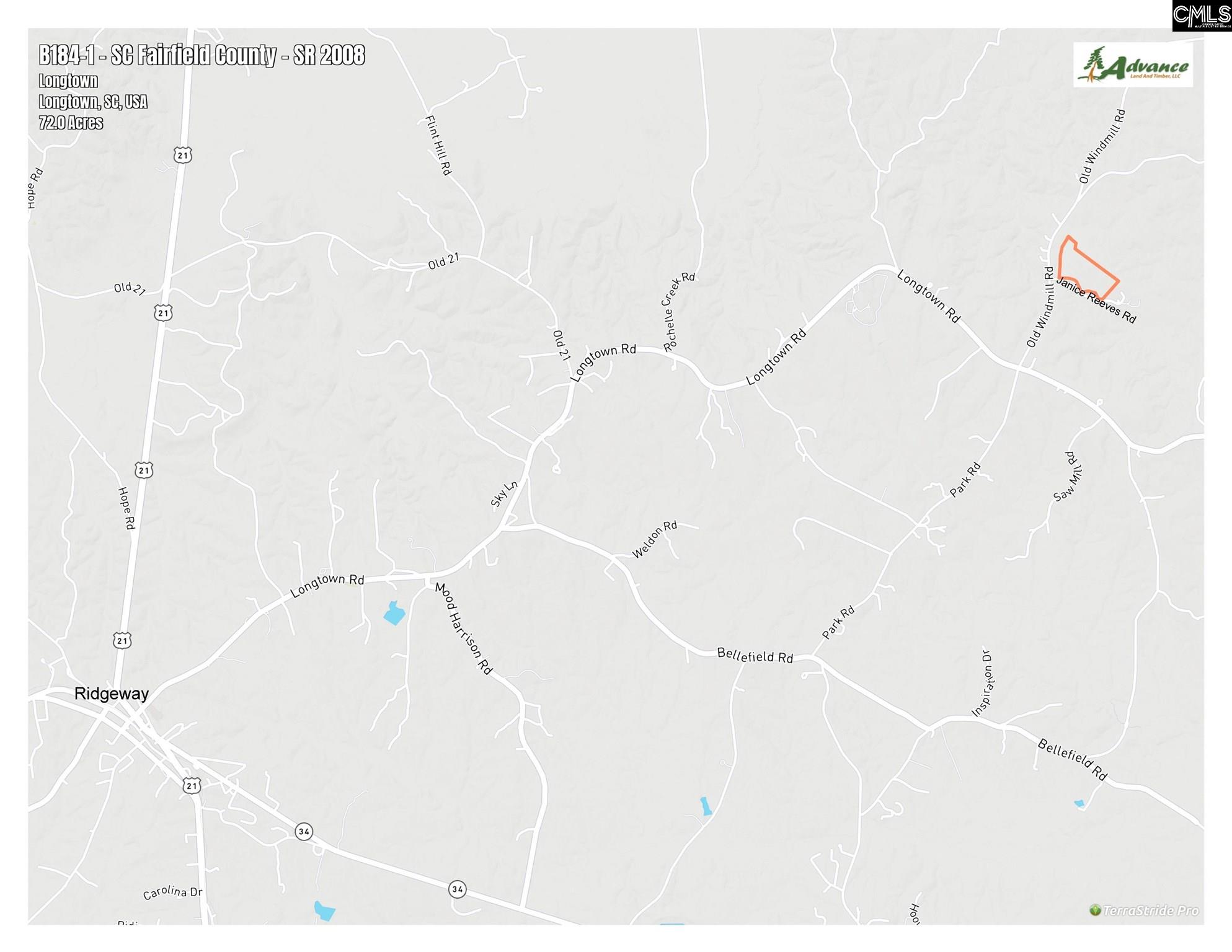Viewport: 1232px width, 952px height.
Task: Click the Advance Land and Timber logo
Action: tap(1133, 66)
